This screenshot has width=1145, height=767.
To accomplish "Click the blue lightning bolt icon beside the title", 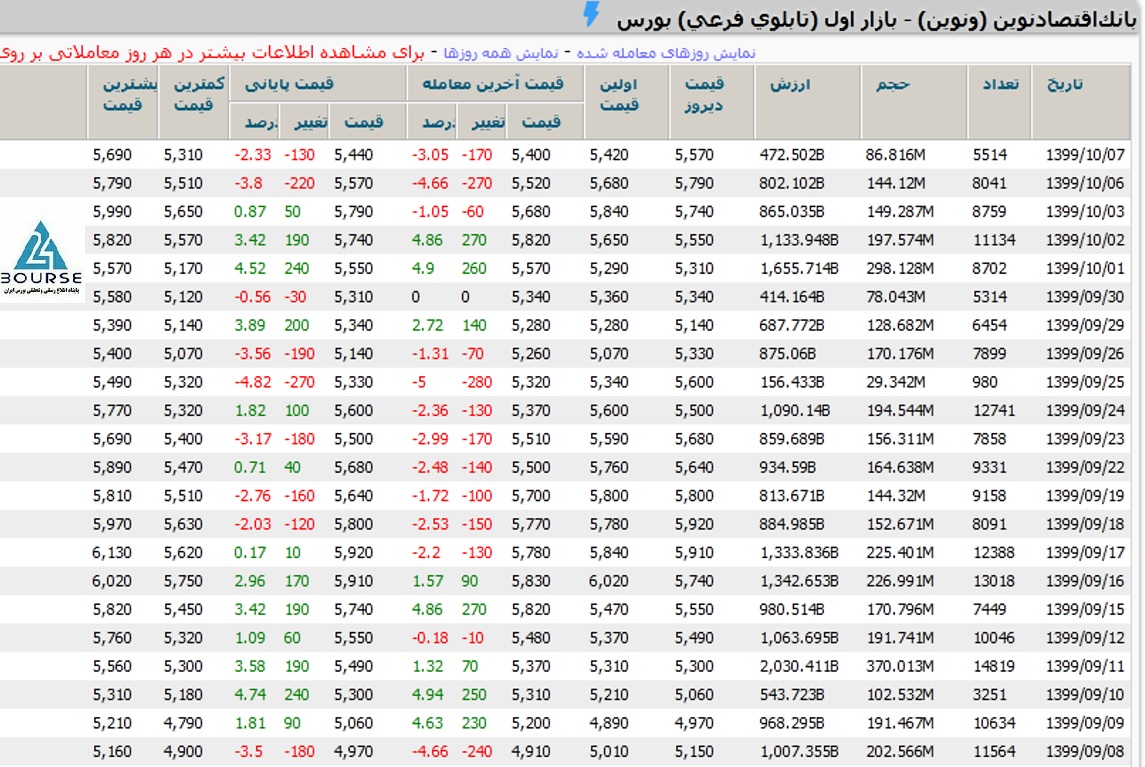I will pos(591,14).
